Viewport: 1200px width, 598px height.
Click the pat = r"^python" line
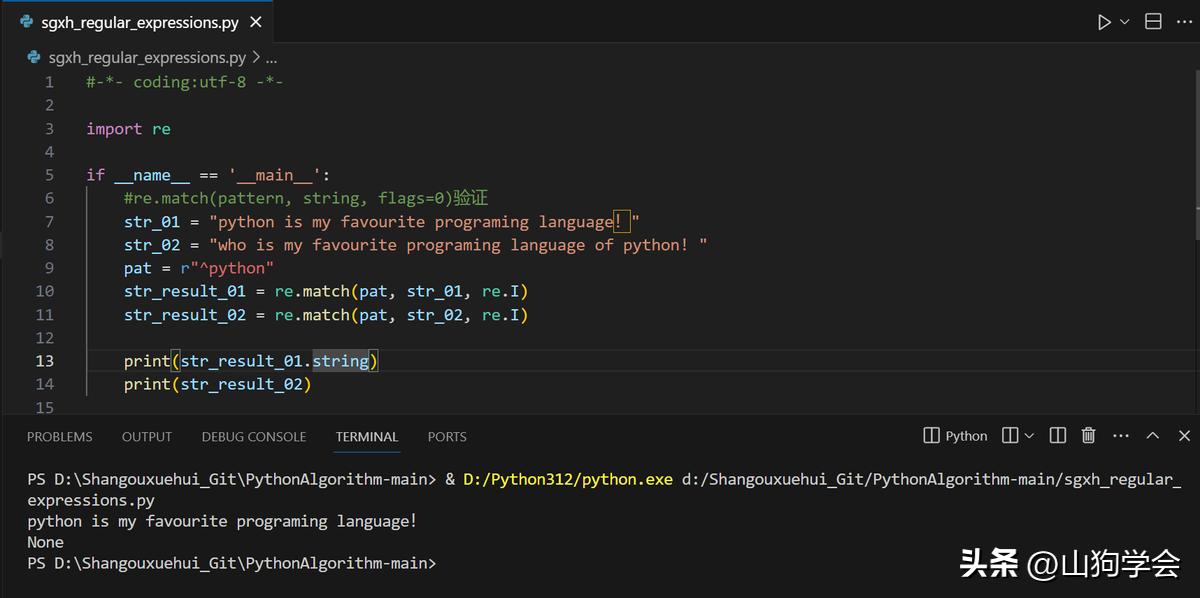(x=199, y=268)
